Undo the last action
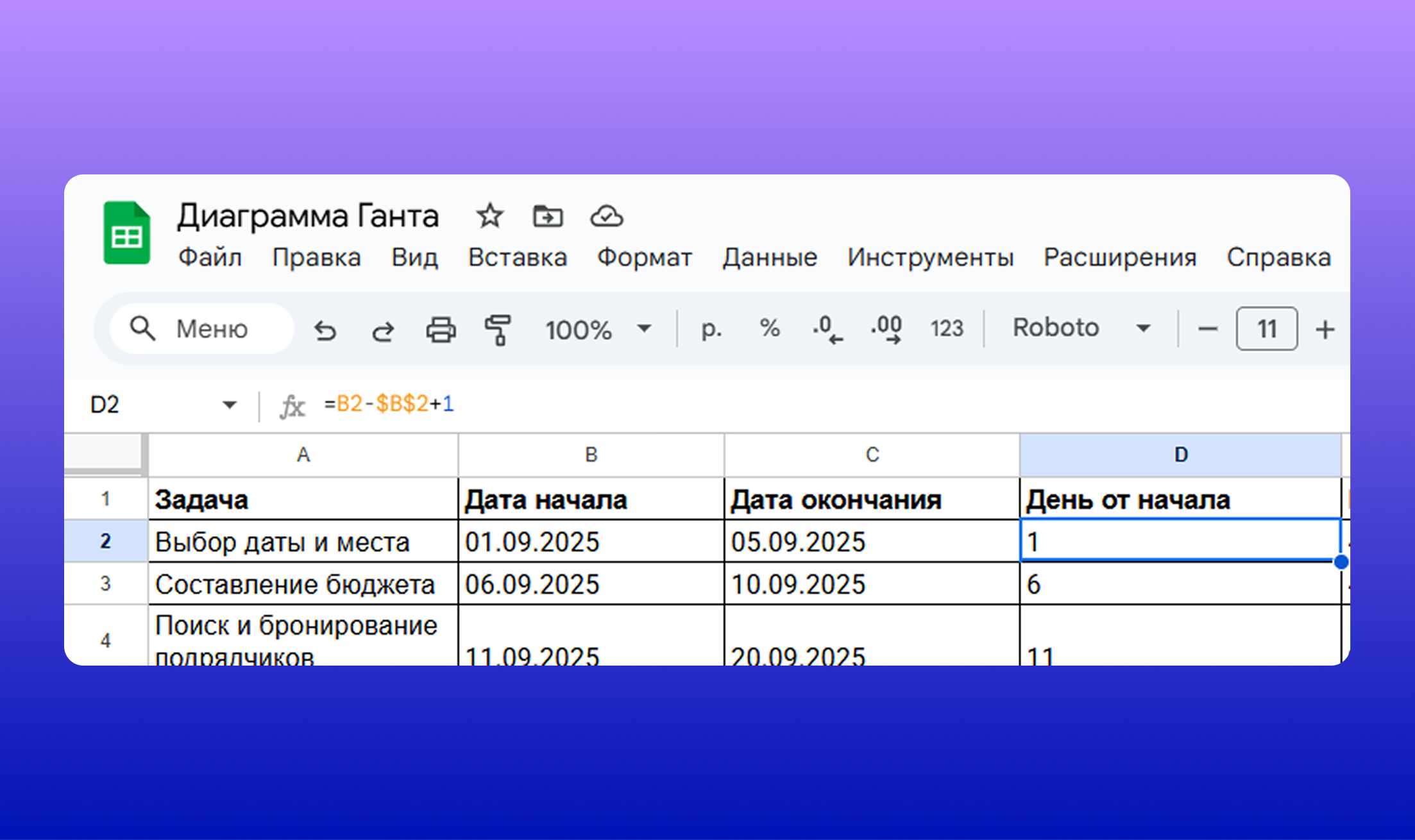1415x840 pixels. (x=325, y=330)
